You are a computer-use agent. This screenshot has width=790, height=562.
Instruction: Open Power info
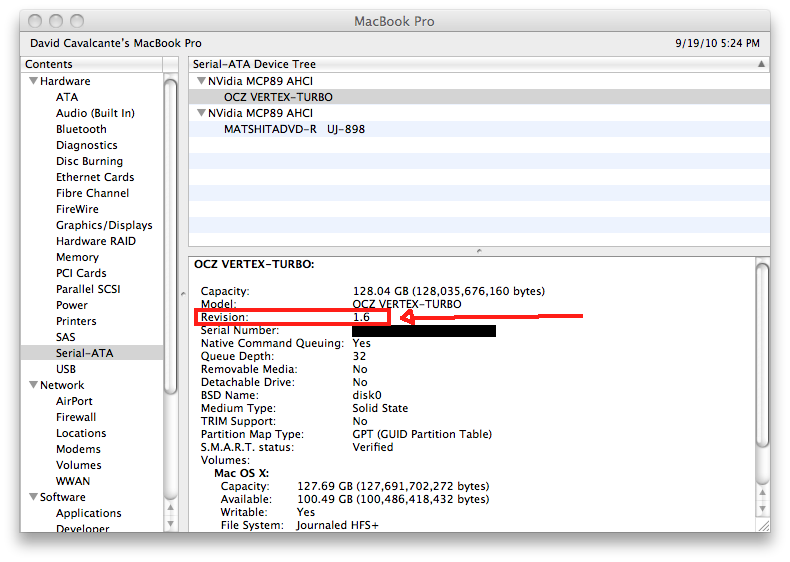[72, 305]
